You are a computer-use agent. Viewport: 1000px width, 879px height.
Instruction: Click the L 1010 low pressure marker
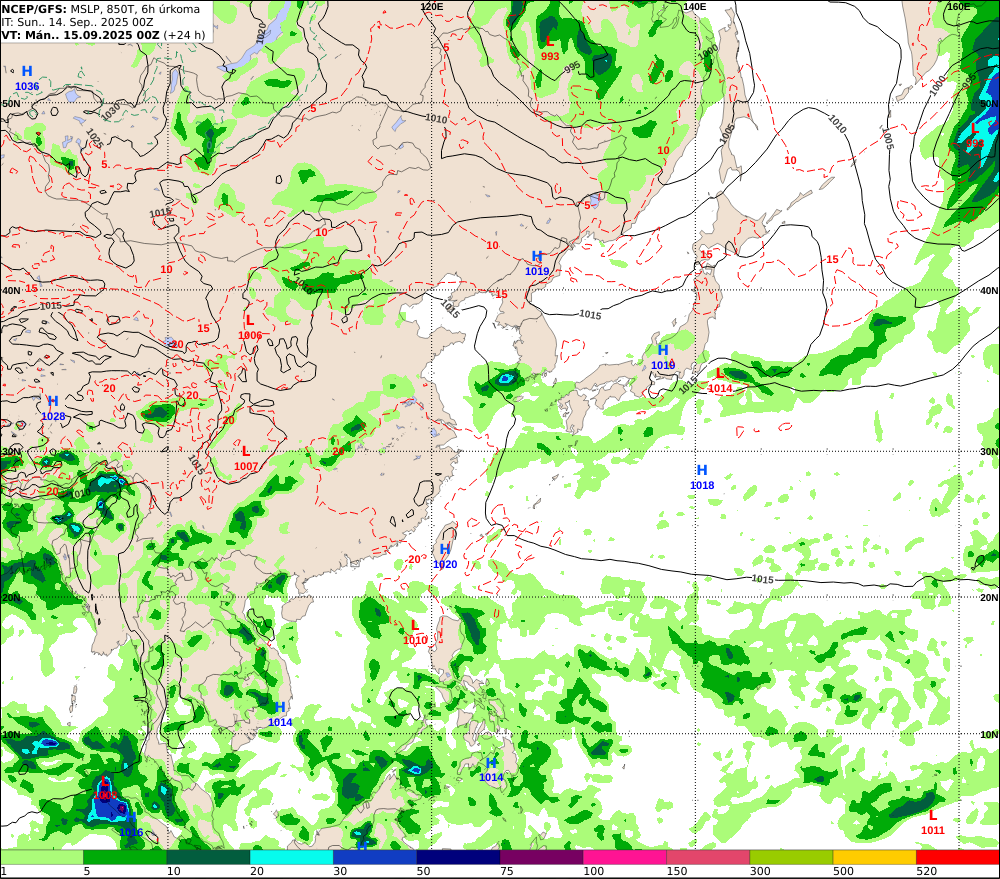tap(415, 632)
